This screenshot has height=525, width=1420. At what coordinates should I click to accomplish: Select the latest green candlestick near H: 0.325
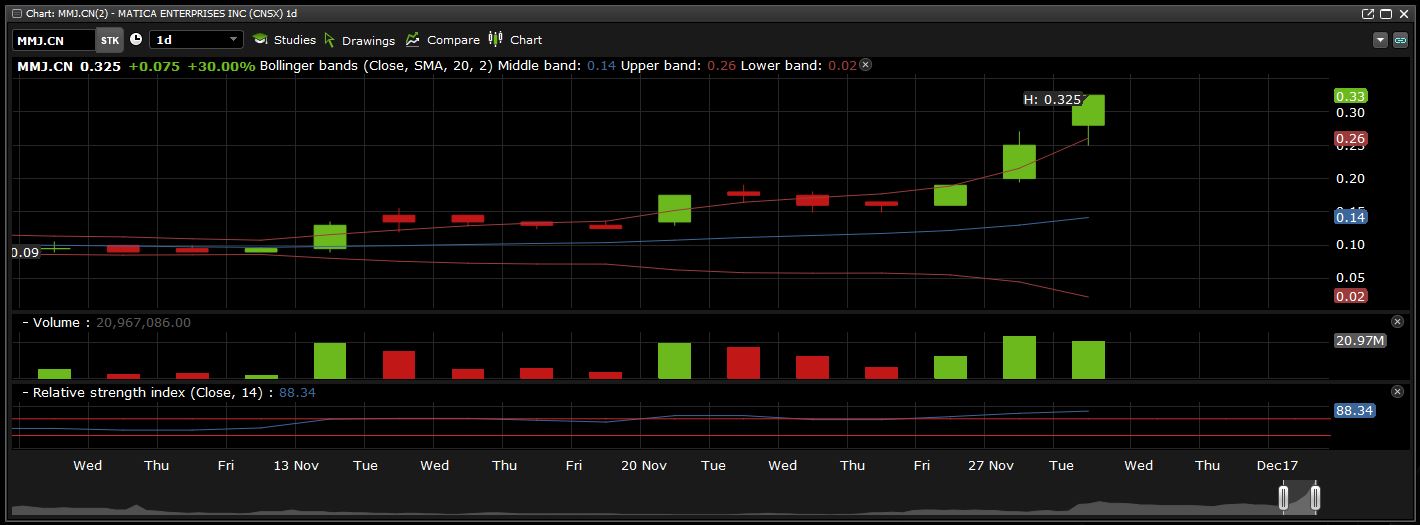[1088, 110]
